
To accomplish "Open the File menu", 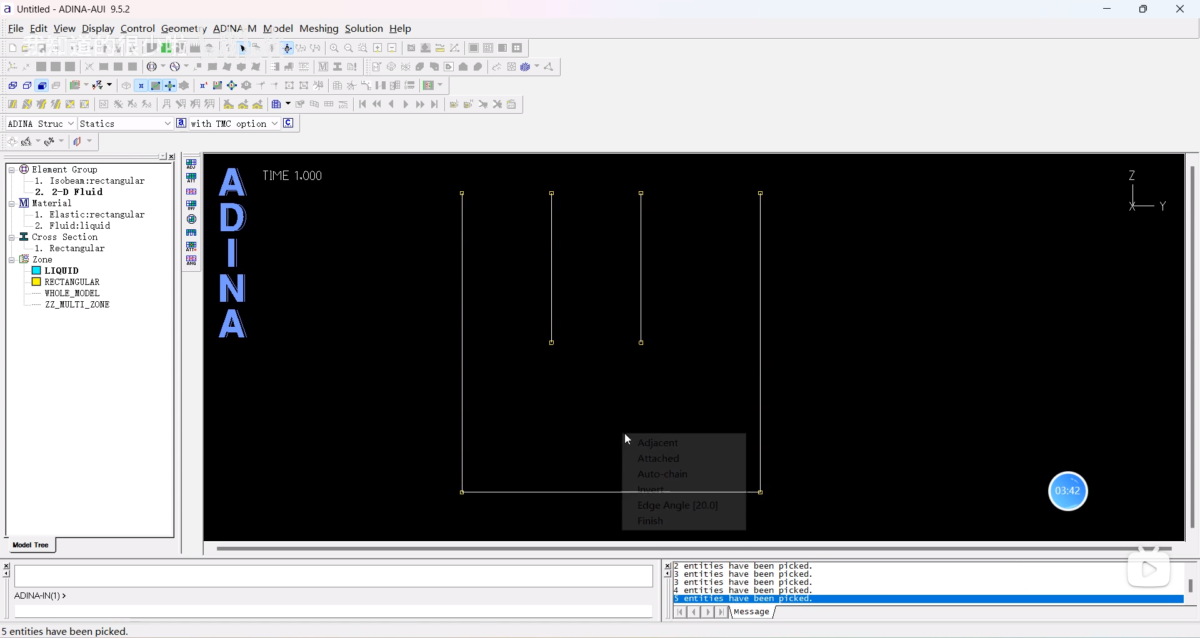I will 15,28.
